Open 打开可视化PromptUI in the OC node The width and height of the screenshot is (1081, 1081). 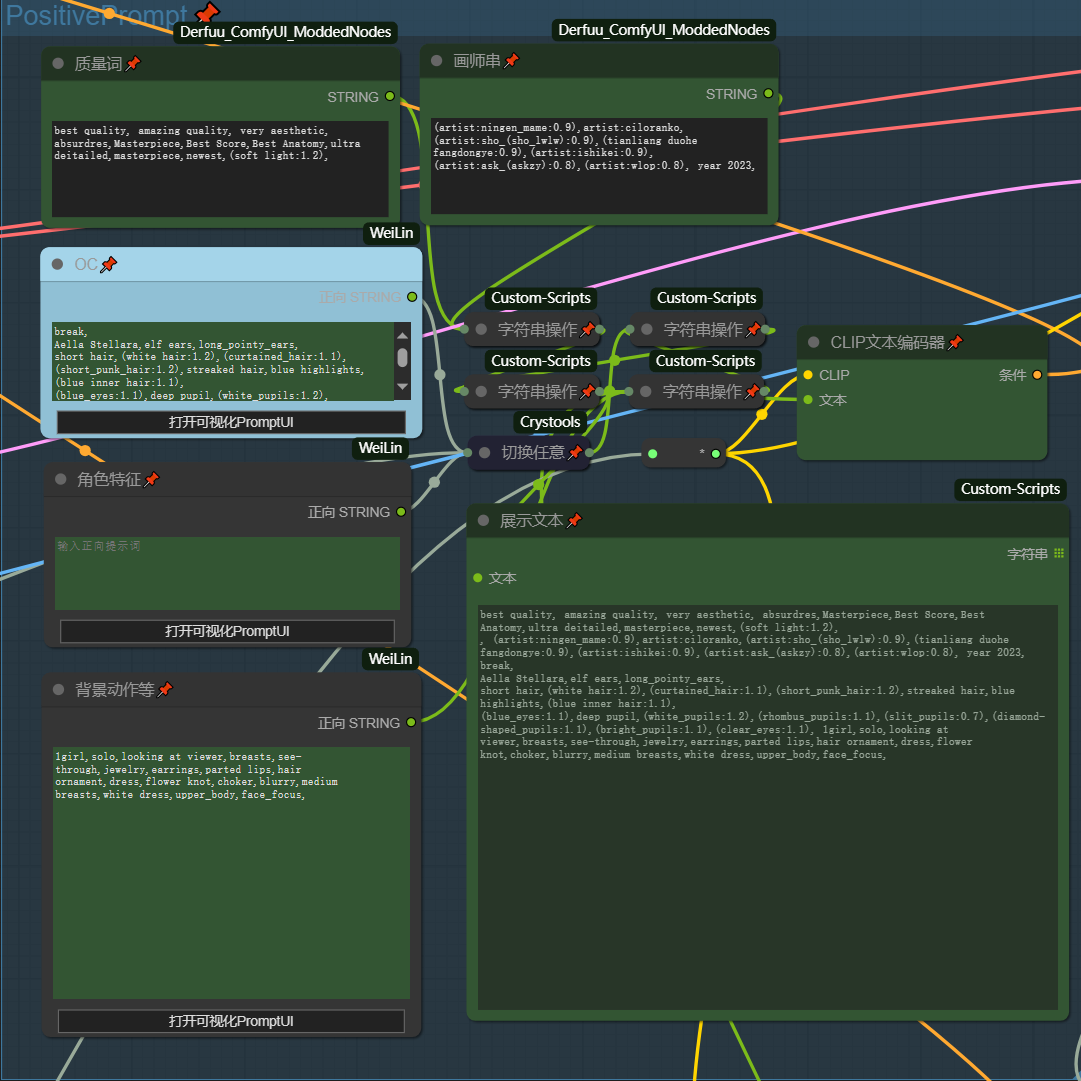coord(231,423)
